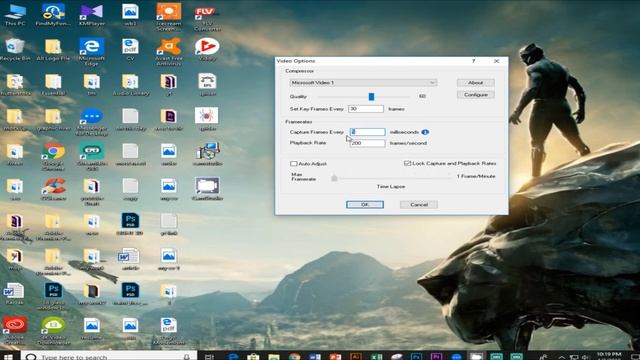The height and width of the screenshot is (360, 640).
Task: Click taskbar clock showing 10:19 PM
Action: (x=609, y=356)
